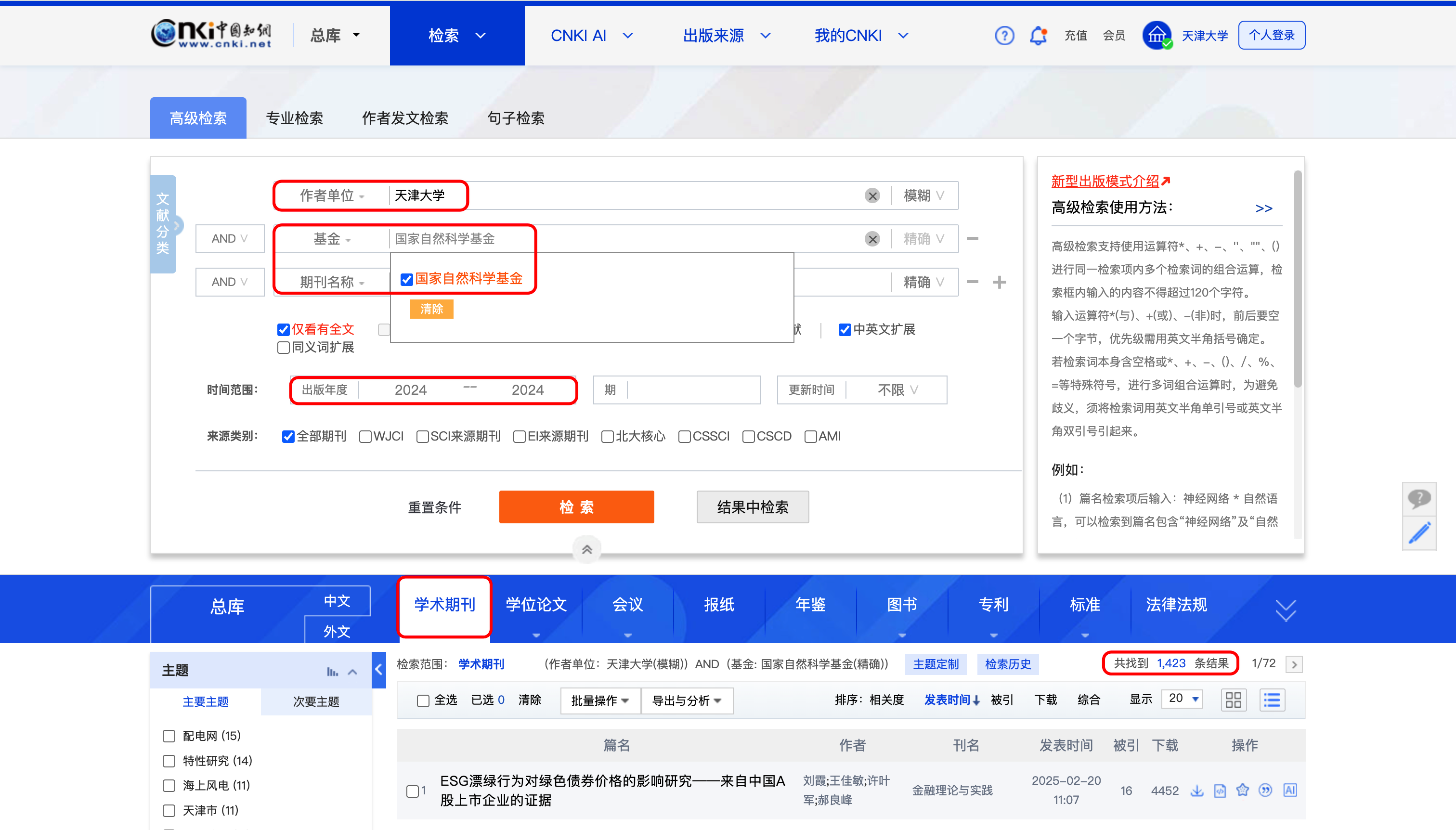1456x830 pixels.
Task: Click the favorite star icon for first result
Action: (1242, 790)
